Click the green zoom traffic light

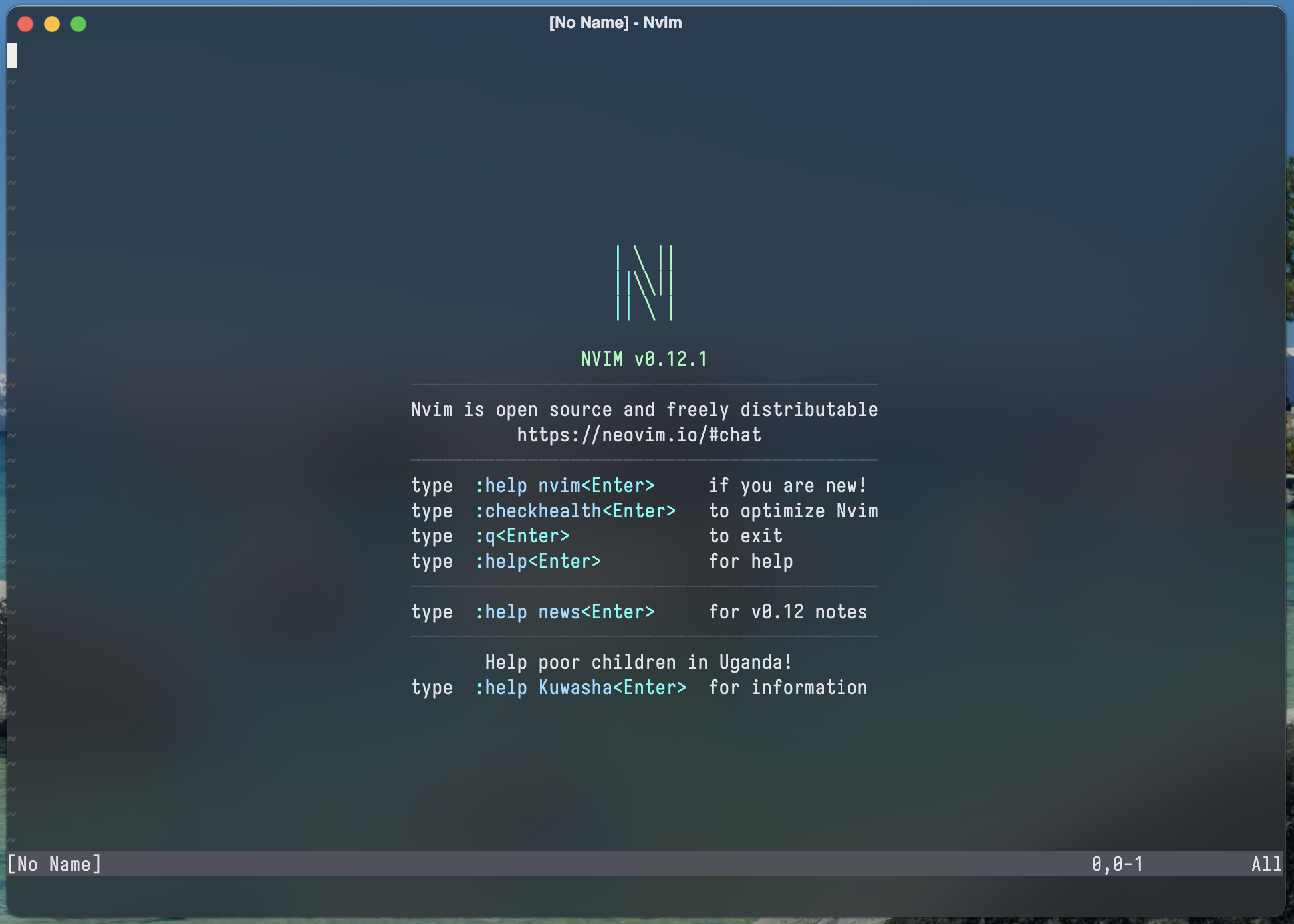point(78,24)
